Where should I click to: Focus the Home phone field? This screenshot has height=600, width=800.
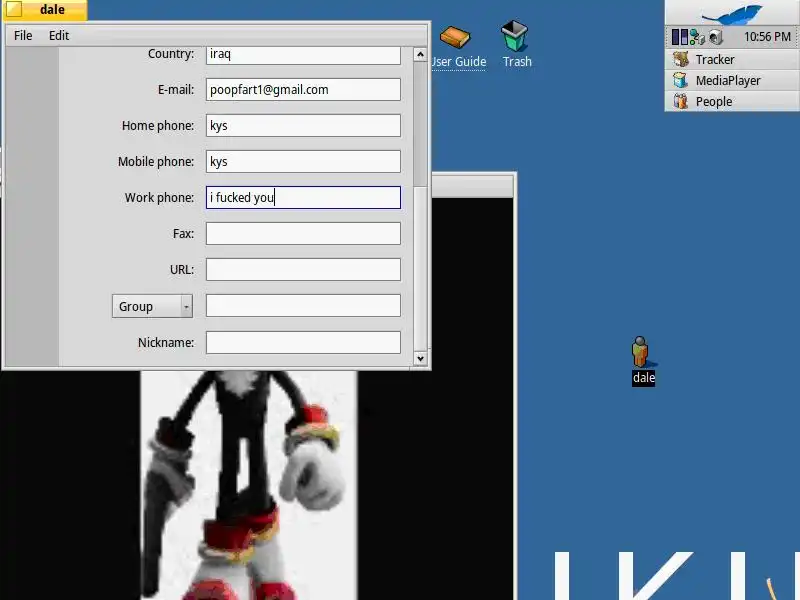(303, 126)
